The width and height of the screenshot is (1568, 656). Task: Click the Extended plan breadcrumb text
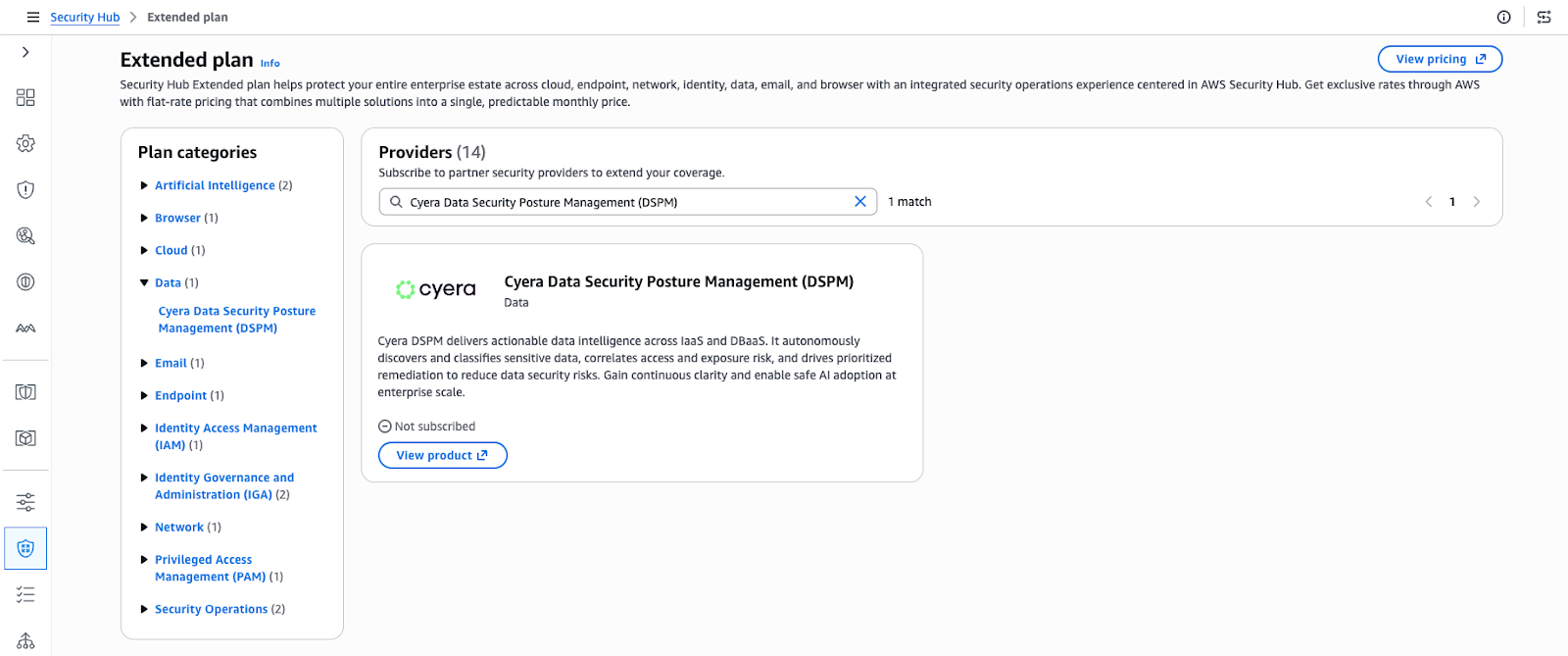[x=187, y=17]
